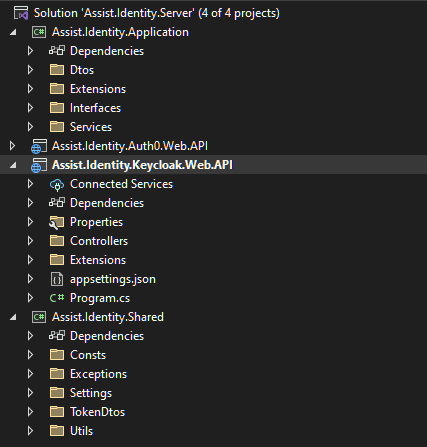Expand the Dtos folder arrow
This screenshot has height=447, width=427.
click(x=30, y=70)
